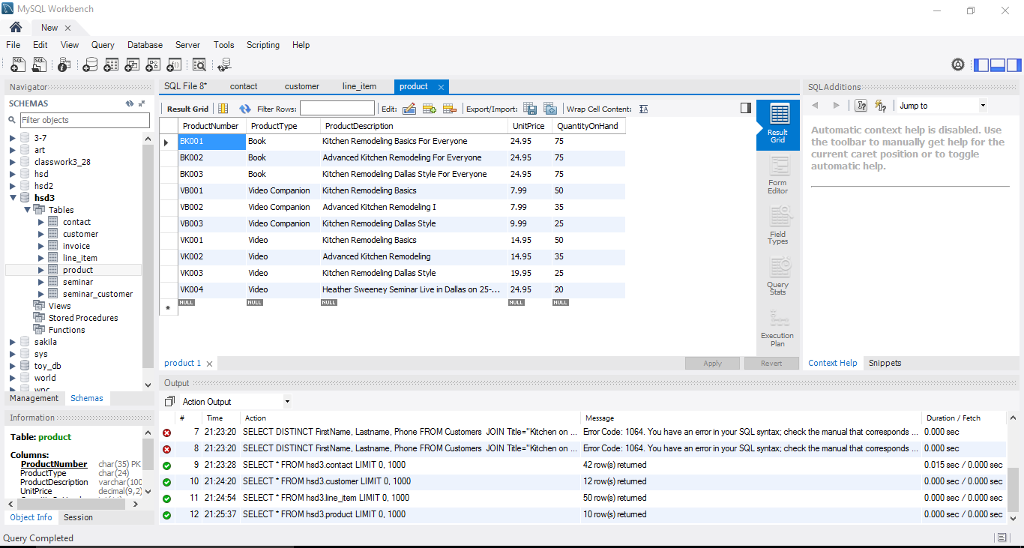This screenshot has width=1024, height=548.
Task: Toggle the left sidebar visibility
Action: 981,65
